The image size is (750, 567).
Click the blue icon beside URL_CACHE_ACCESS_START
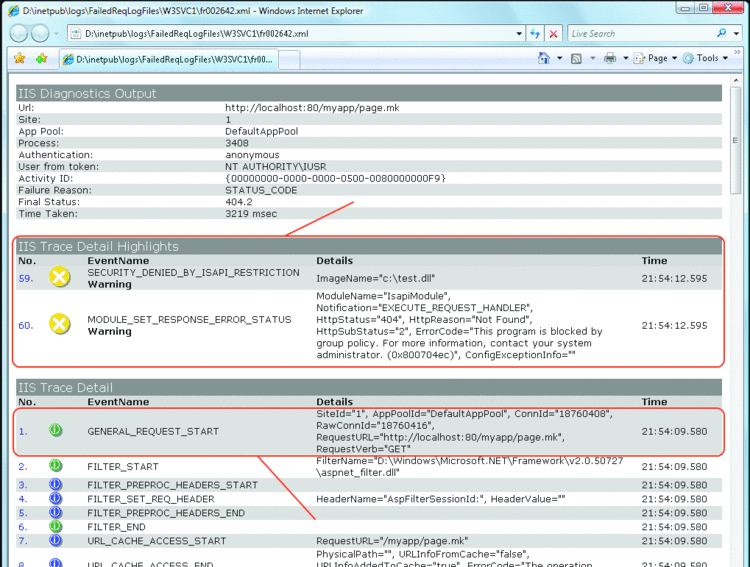click(55, 540)
